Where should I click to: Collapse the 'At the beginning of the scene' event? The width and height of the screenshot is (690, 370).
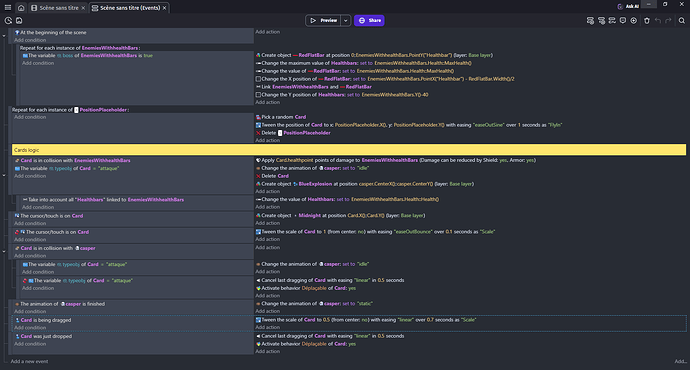coord(4,36)
